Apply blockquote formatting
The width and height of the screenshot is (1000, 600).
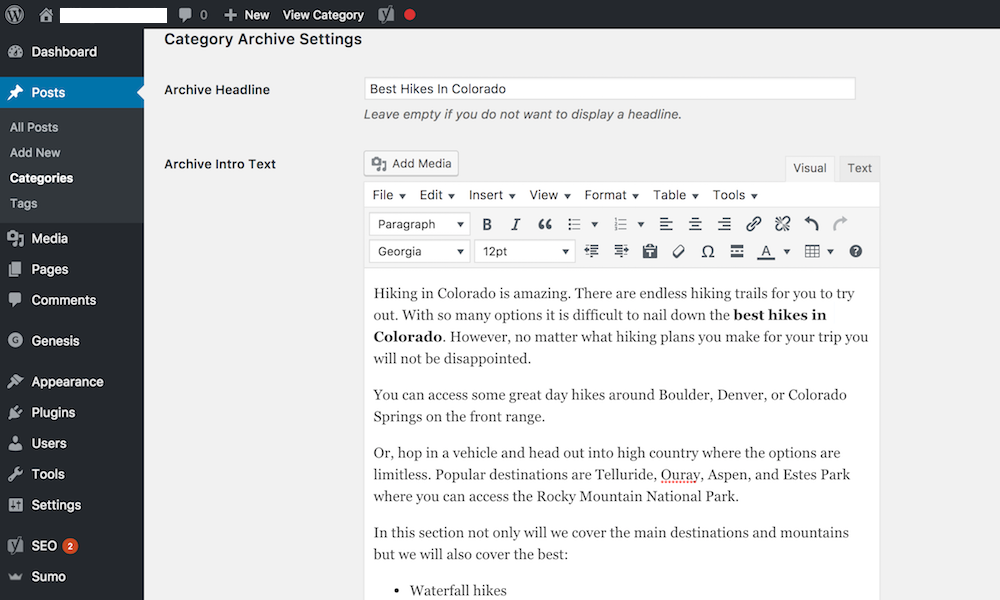point(545,224)
